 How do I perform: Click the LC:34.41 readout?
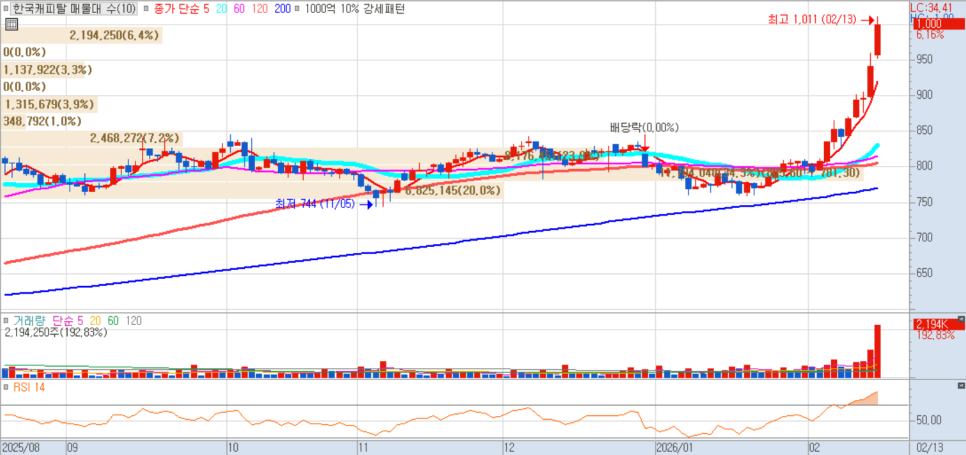tap(932, 7)
